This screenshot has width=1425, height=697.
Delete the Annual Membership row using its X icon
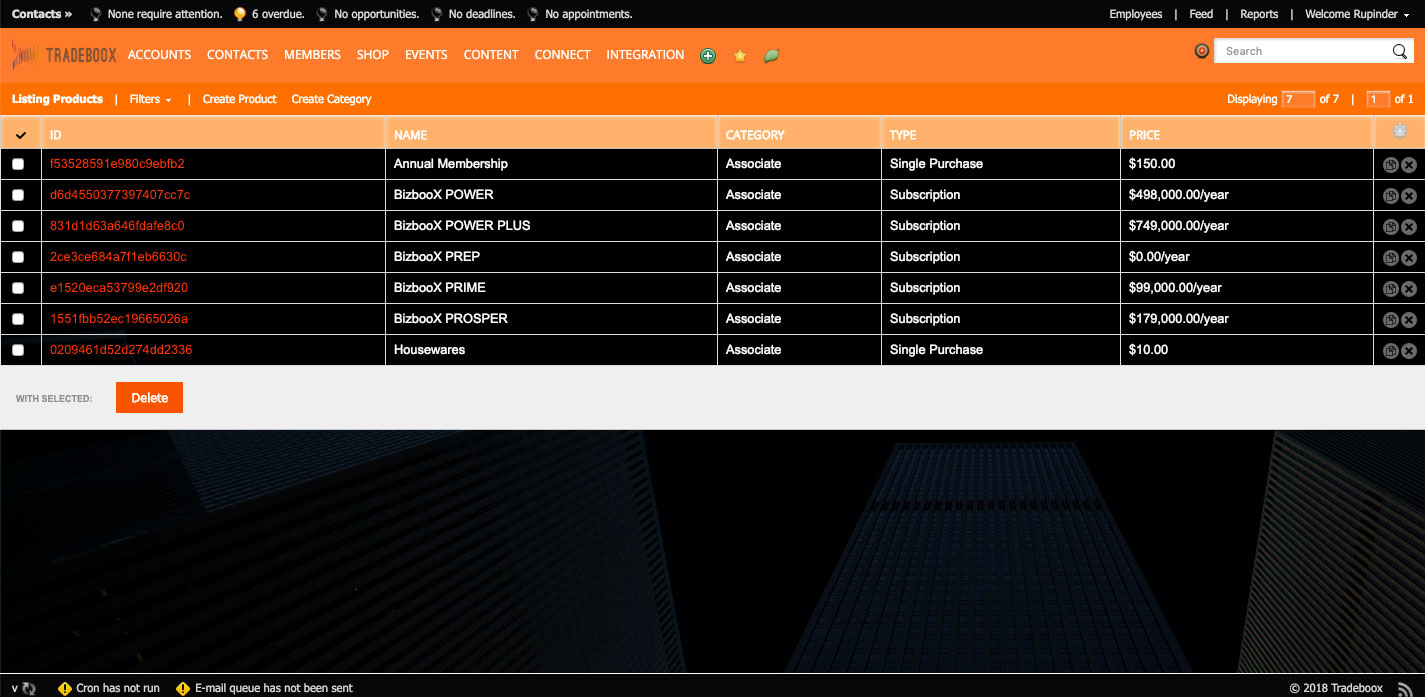pos(1408,165)
